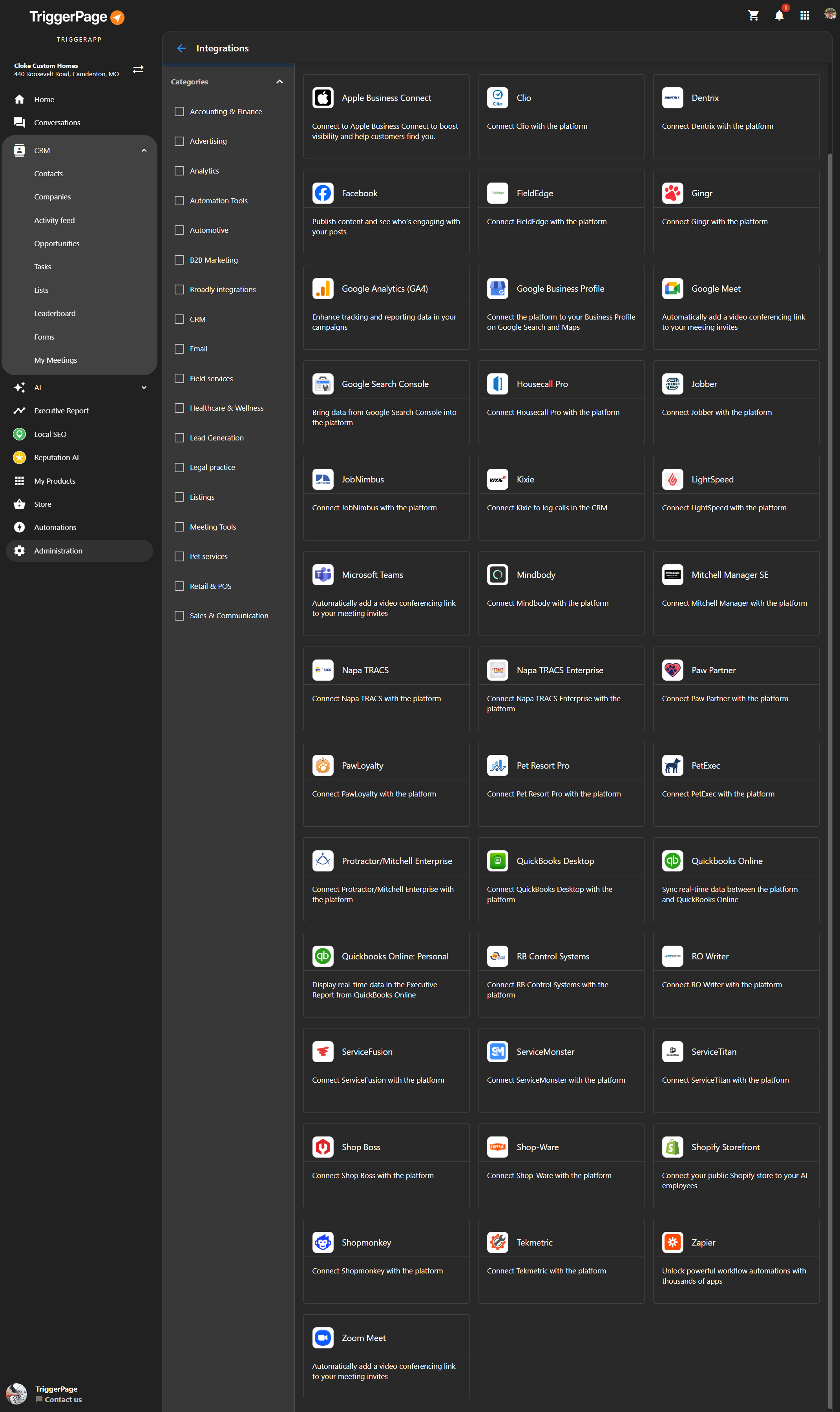Click the Paw Partner heart icon
Screen dimensions: 840x1412
pos(672,670)
